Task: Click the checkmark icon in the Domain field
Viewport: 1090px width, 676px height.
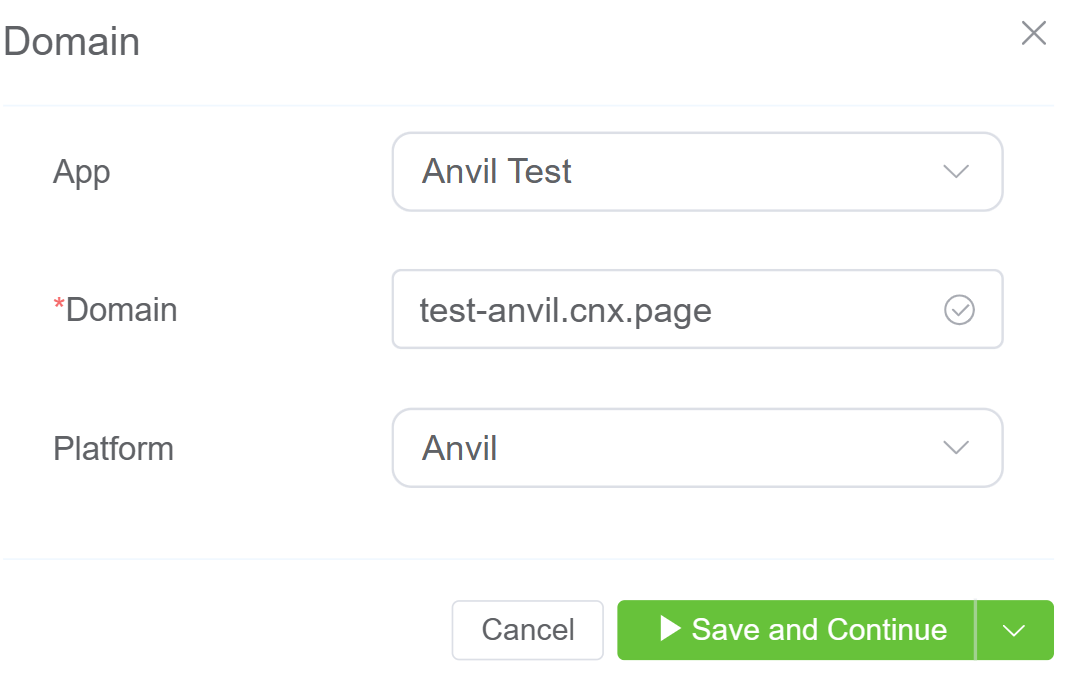Action: click(x=959, y=310)
